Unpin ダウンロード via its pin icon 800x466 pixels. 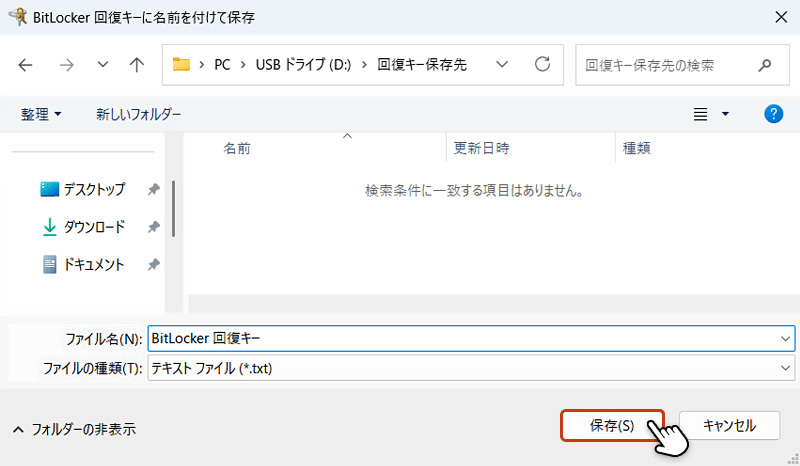pyautogui.click(x=154, y=227)
